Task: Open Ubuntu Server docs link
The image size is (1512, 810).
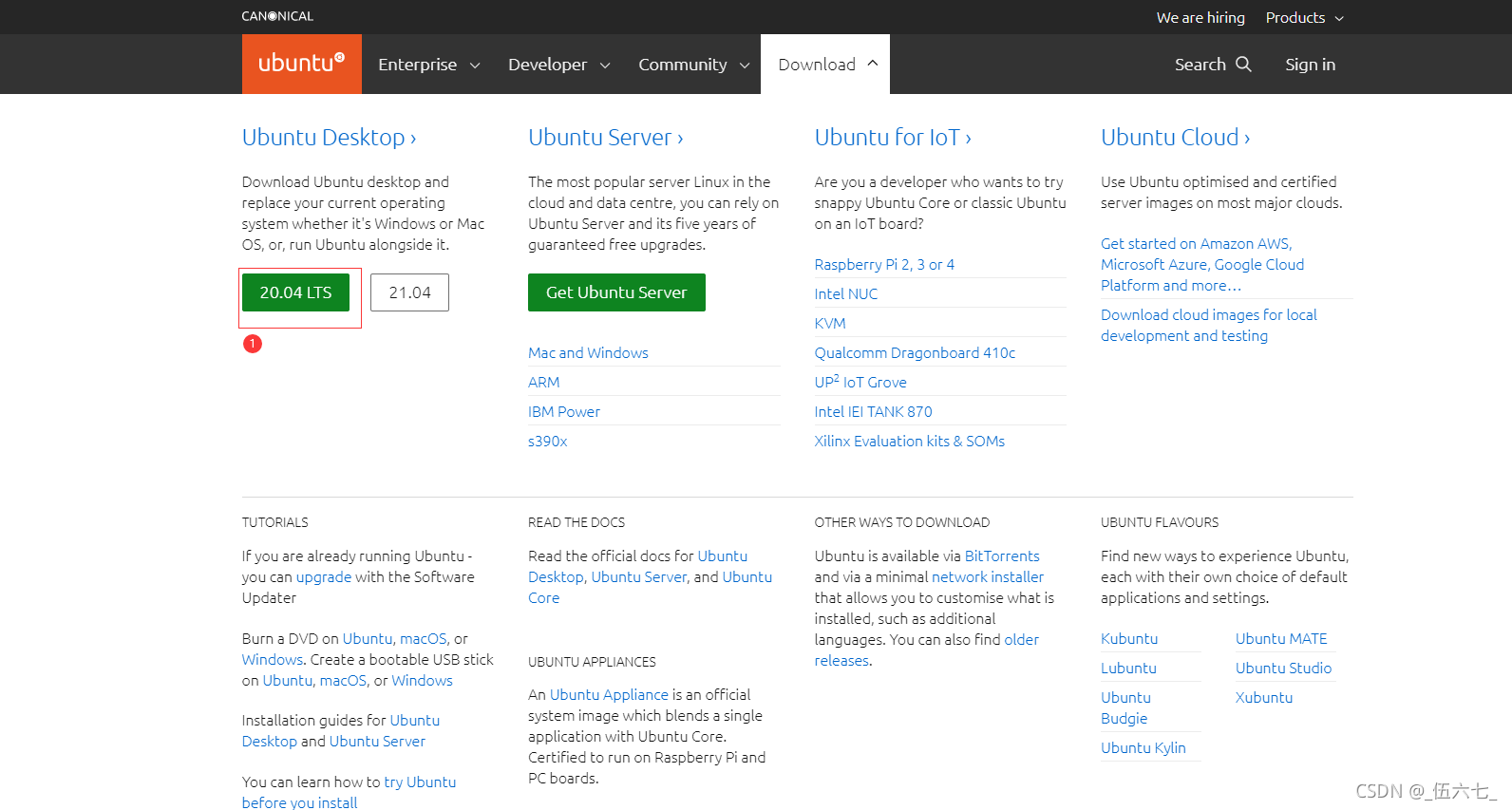Action: point(639,576)
